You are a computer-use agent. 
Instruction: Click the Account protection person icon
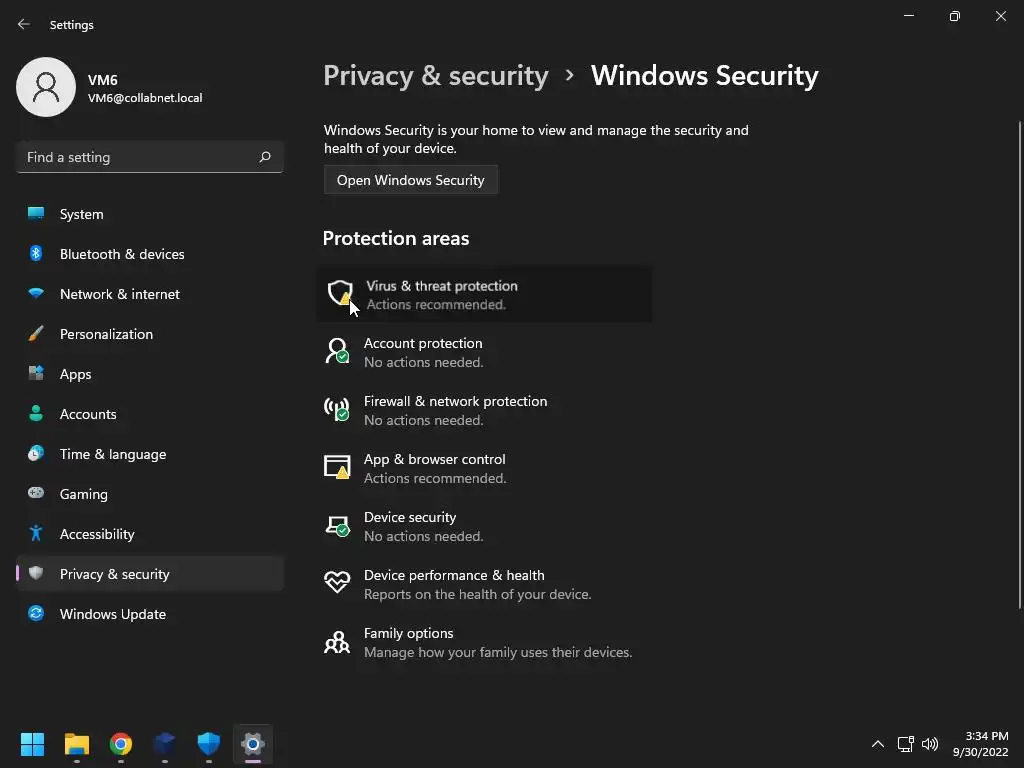tap(337, 351)
